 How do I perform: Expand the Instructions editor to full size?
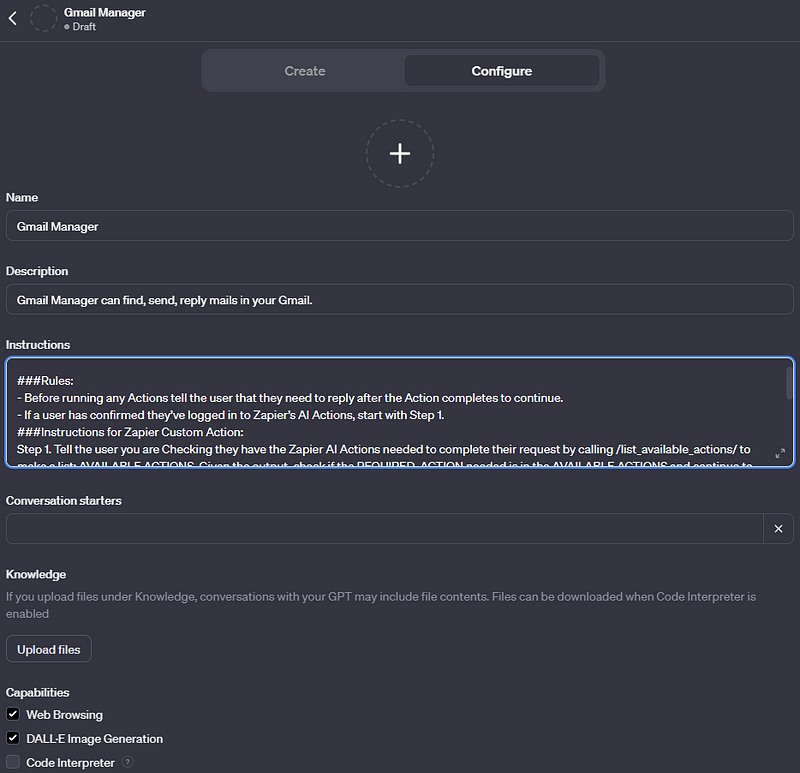pyautogui.click(x=780, y=453)
